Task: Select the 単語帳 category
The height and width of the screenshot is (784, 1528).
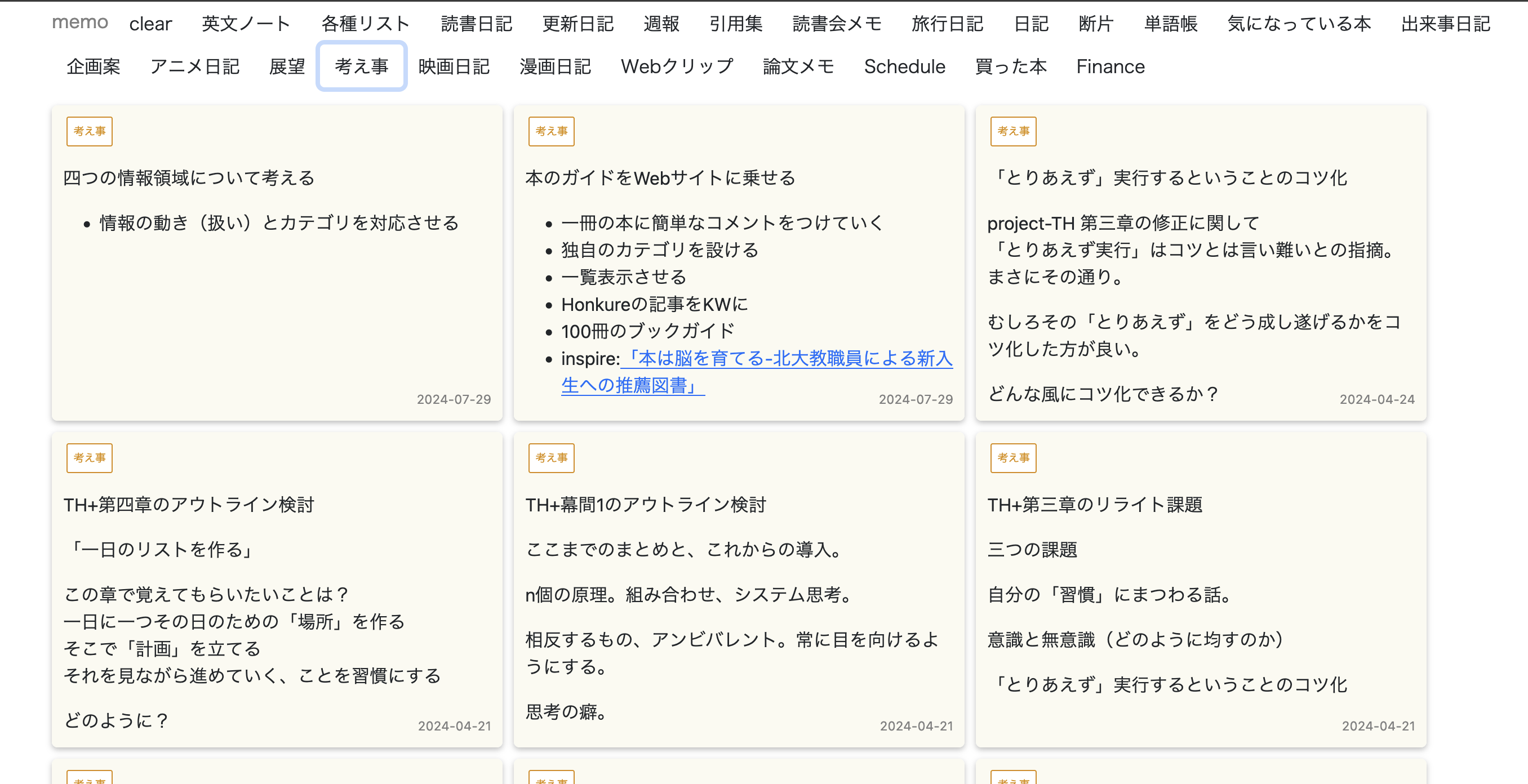Action: coord(1170,23)
